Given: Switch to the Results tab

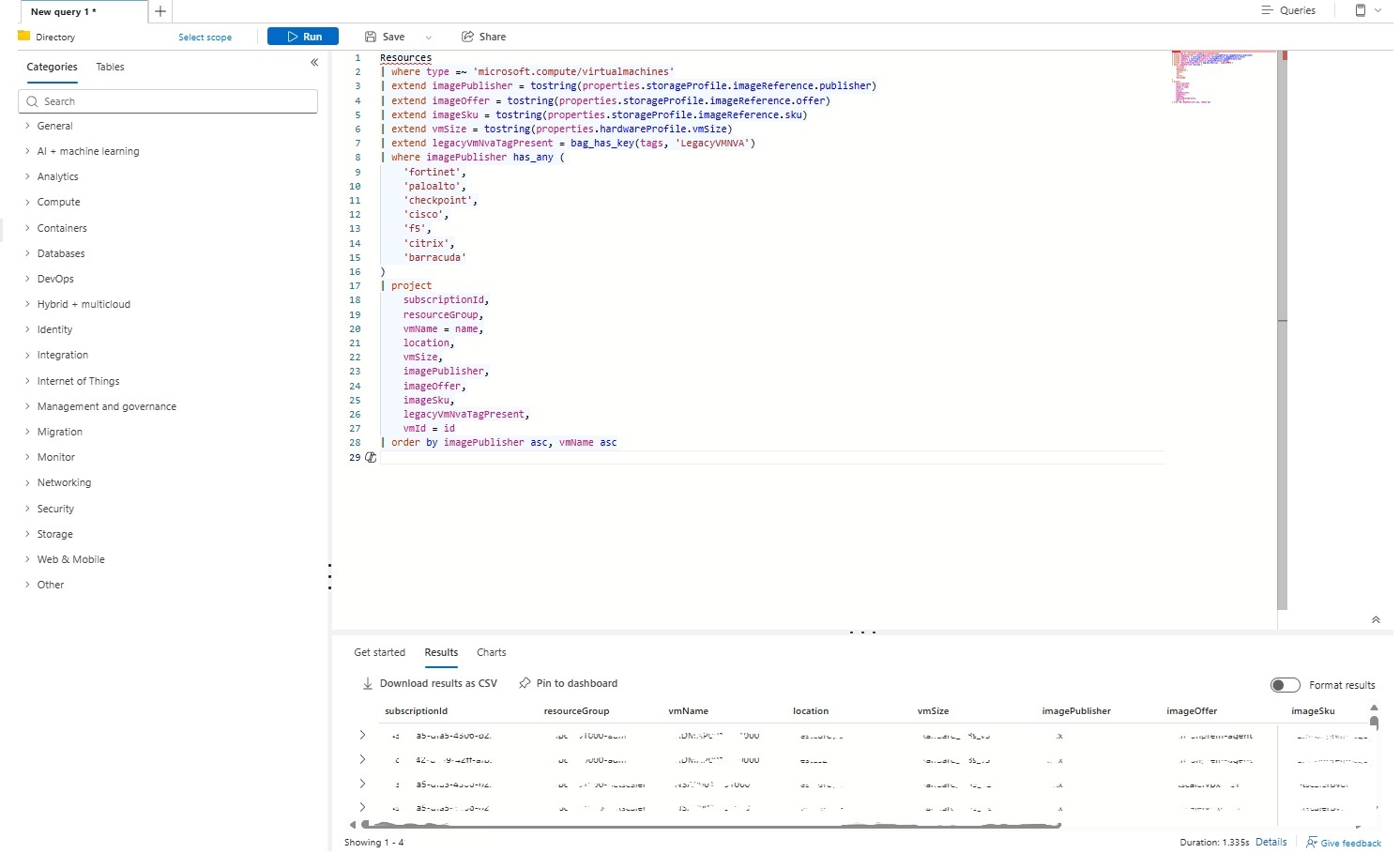Looking at the screenshot, I should point(441,652).
